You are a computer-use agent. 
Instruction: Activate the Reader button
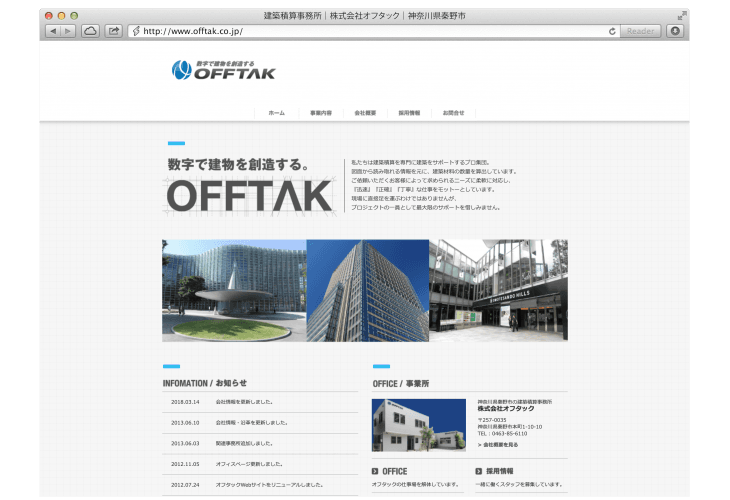[x=640, y=31]
